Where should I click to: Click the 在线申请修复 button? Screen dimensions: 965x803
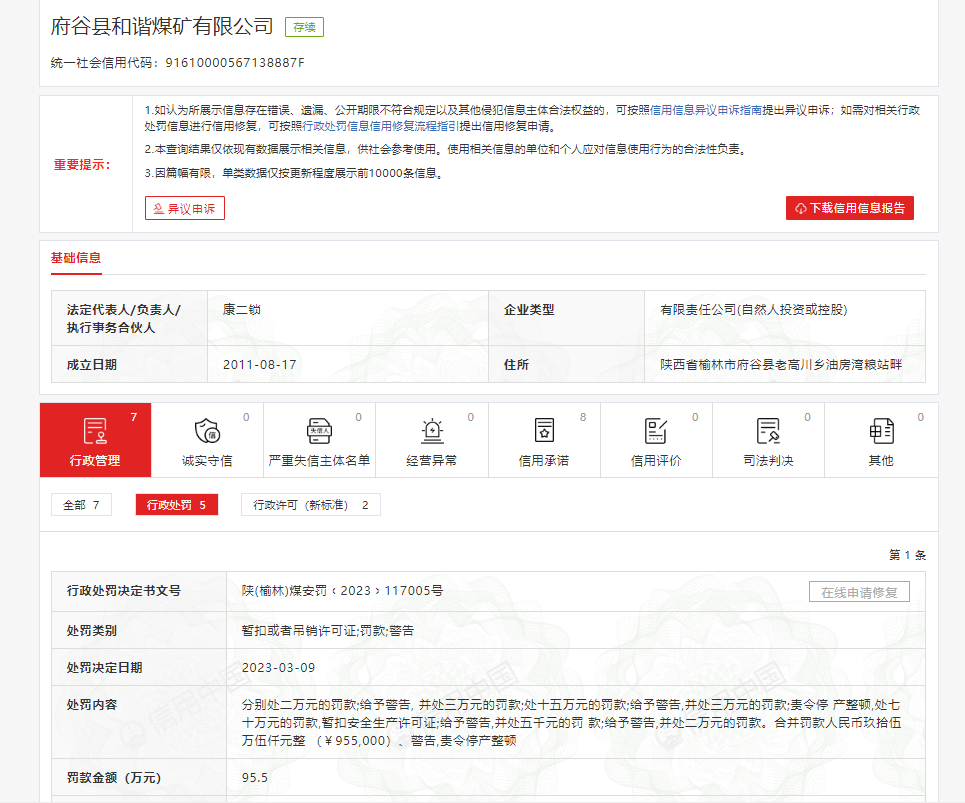[859, 592]
